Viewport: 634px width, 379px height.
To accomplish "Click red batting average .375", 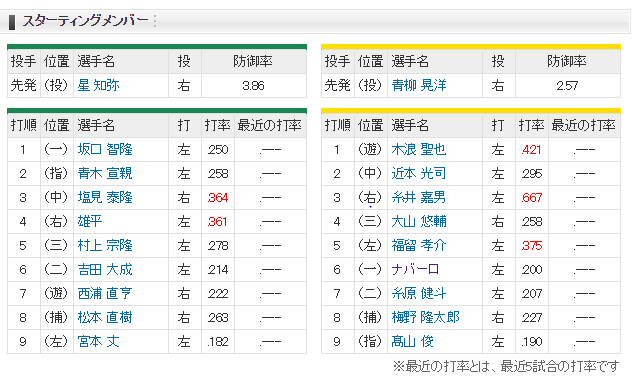I will coord(532,246).
